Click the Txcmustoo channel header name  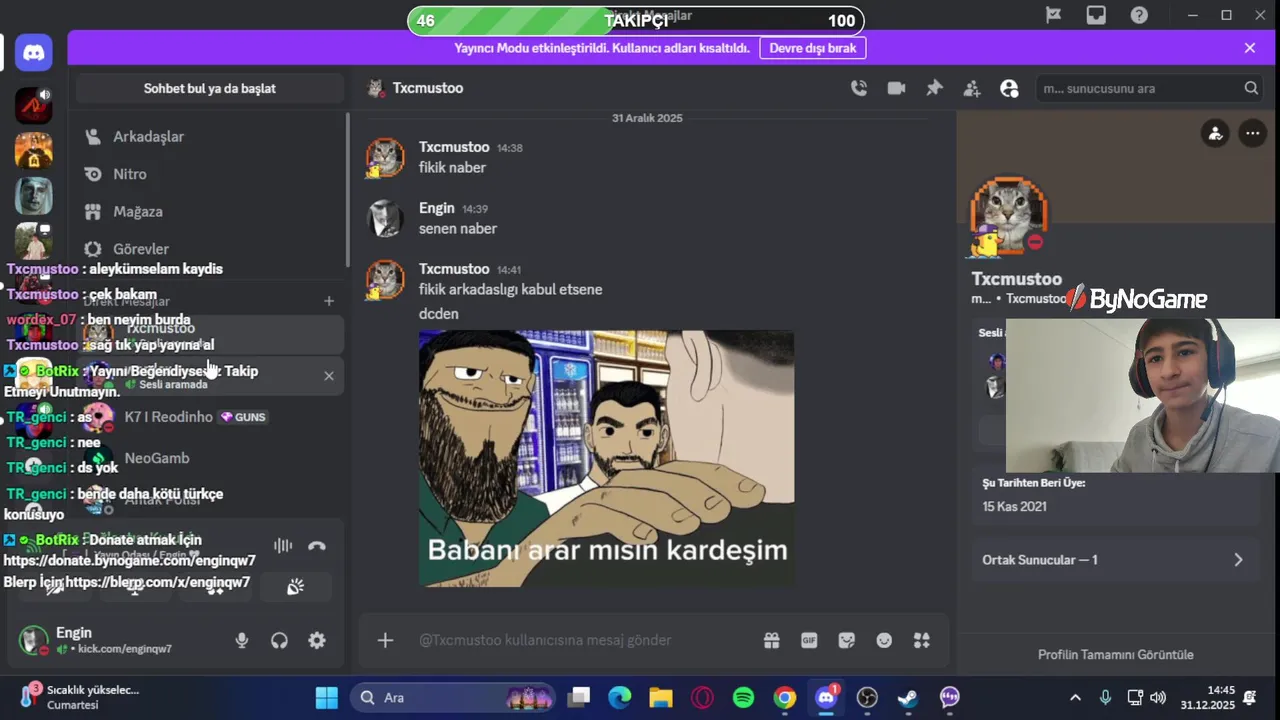(428, 88)
